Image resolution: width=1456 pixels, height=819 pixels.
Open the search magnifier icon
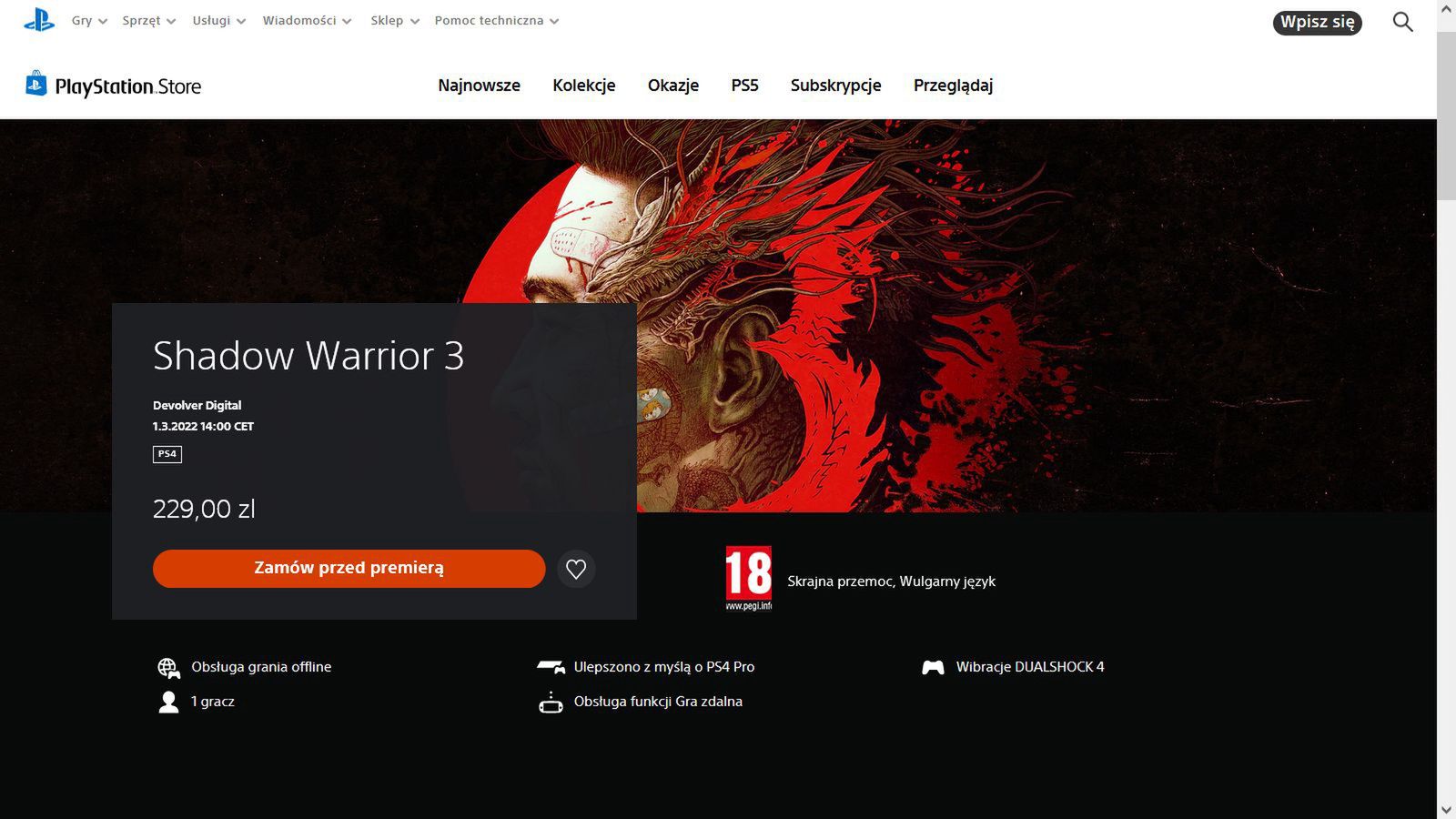tap(1402, 22)
